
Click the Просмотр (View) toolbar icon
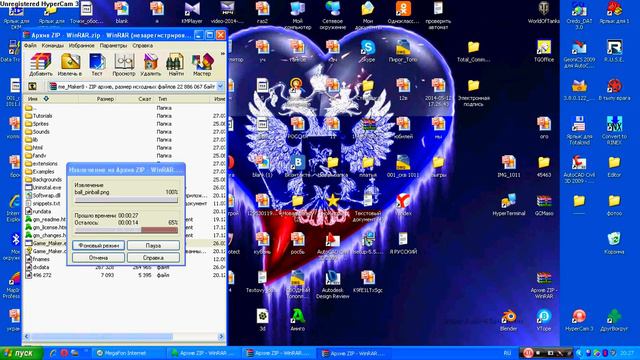click(x=124, y=64)
